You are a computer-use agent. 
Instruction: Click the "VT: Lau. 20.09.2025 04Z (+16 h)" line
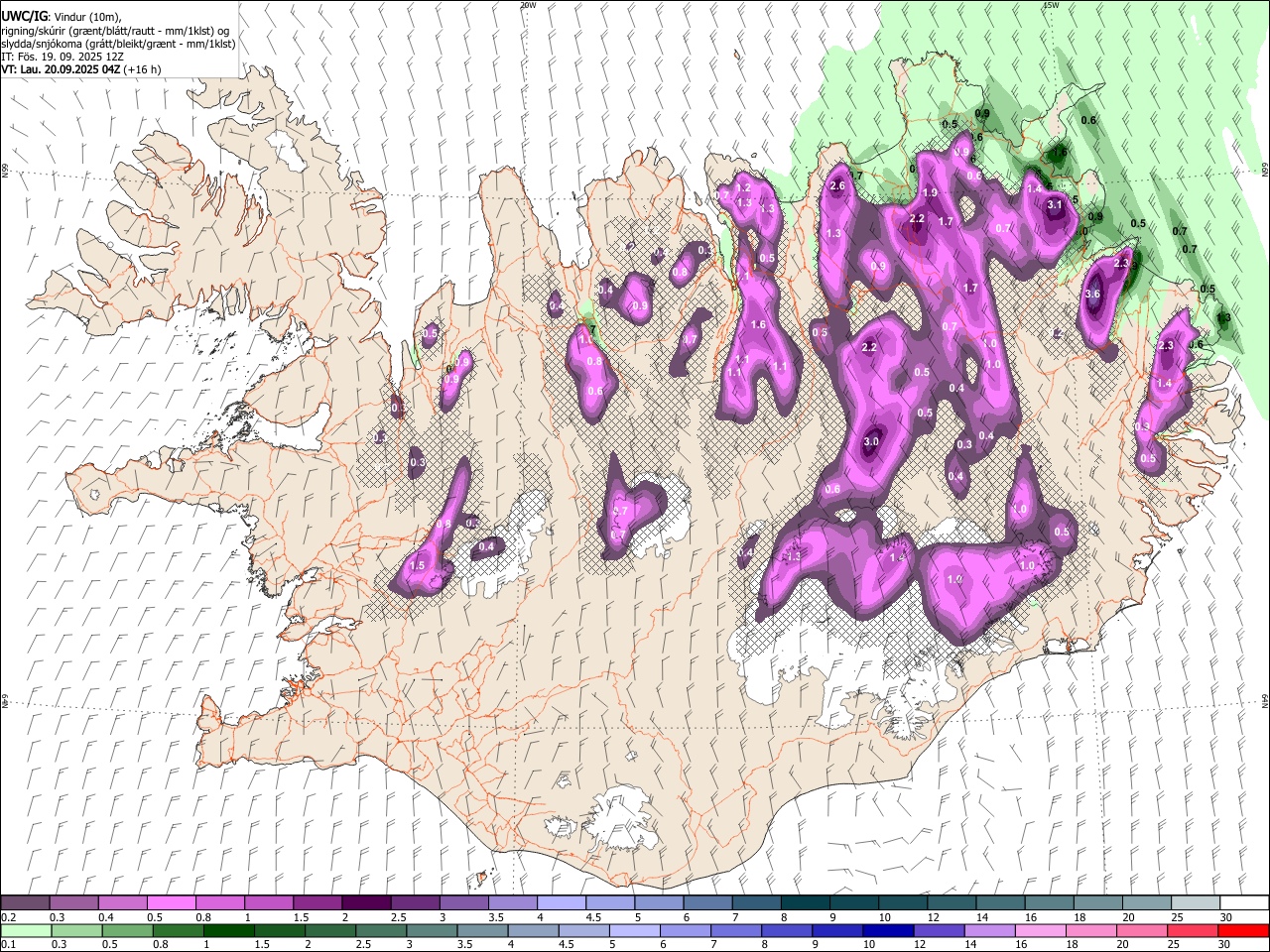(x=81, y=69)
